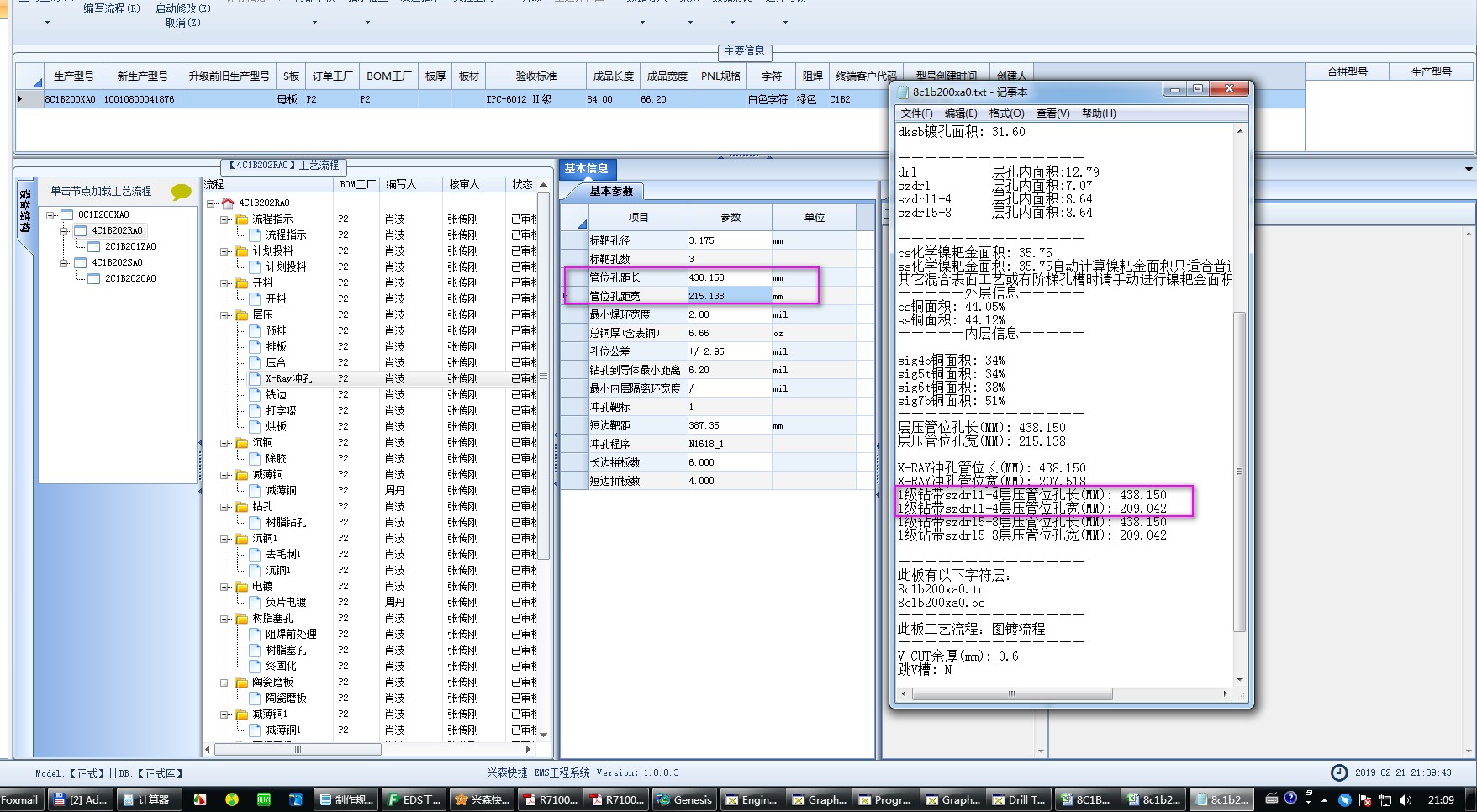
Task: Select the 基本参数 tab
Action: tap(611, 191)
